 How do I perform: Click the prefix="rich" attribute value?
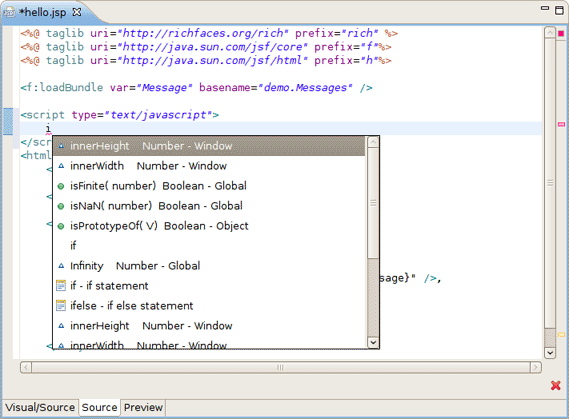360,33
